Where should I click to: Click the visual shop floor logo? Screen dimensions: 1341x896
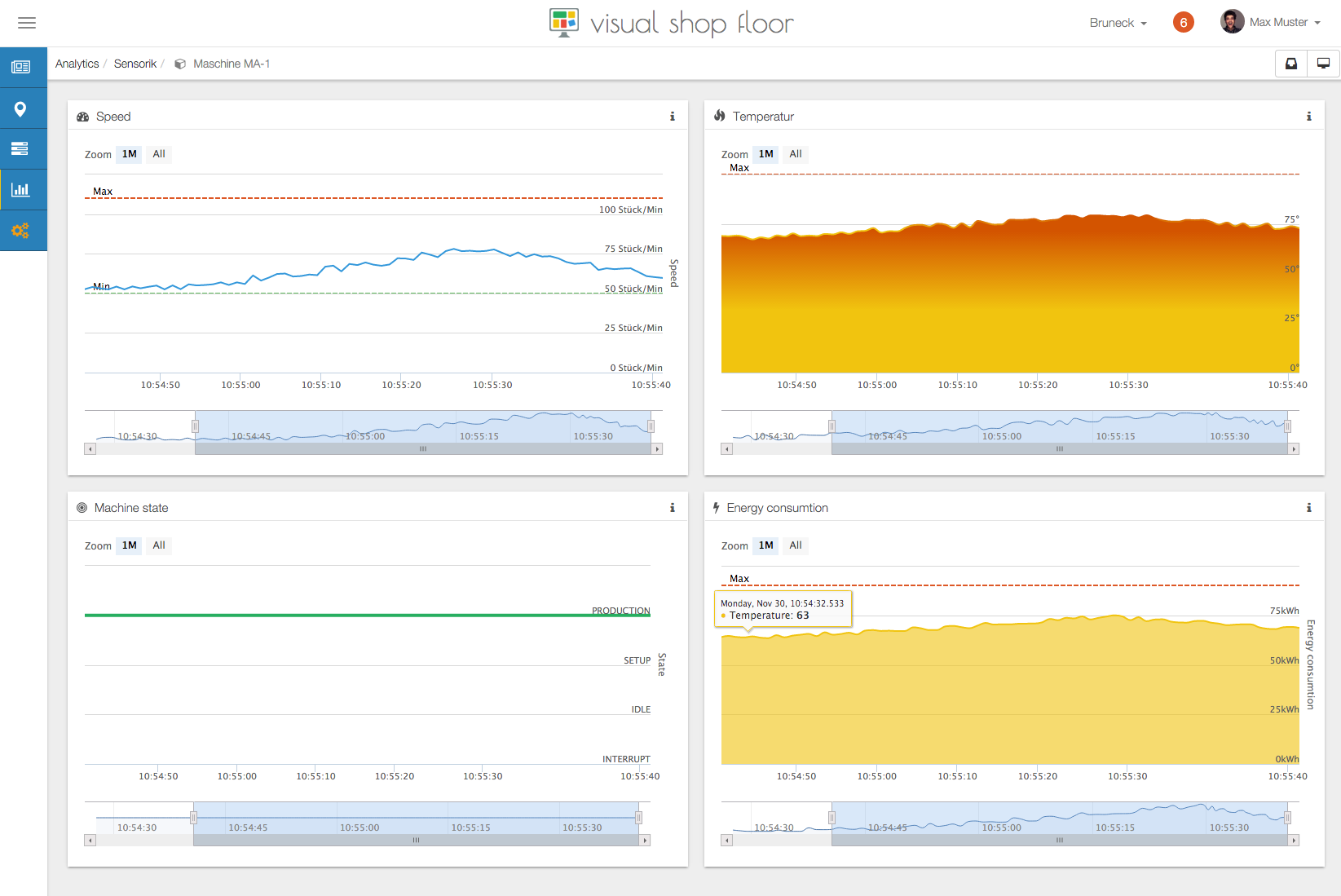pos(671,23)
